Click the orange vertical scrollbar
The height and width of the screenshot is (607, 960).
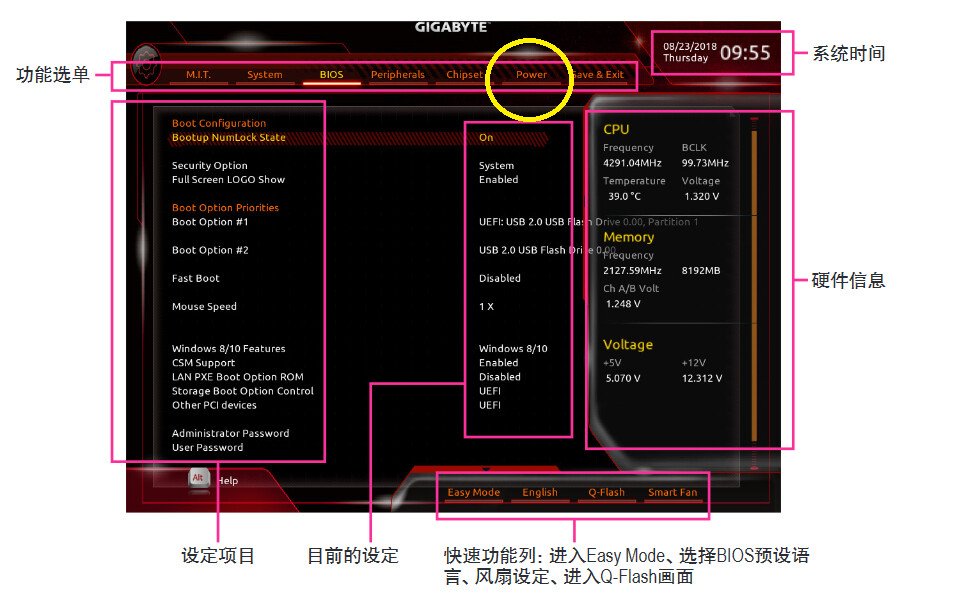point(754,285)
